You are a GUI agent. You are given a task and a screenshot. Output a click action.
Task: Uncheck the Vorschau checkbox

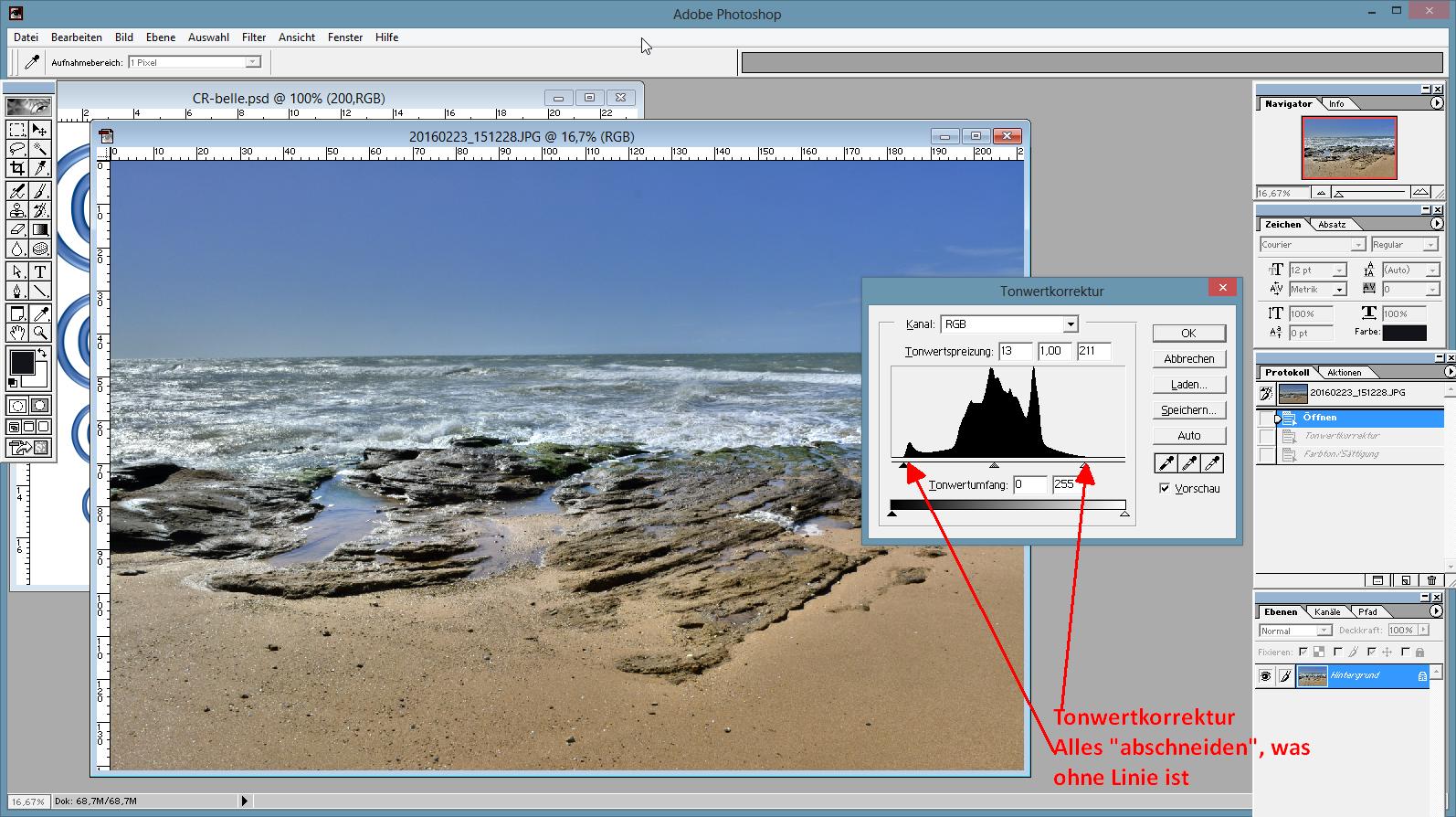[1165, 488]
